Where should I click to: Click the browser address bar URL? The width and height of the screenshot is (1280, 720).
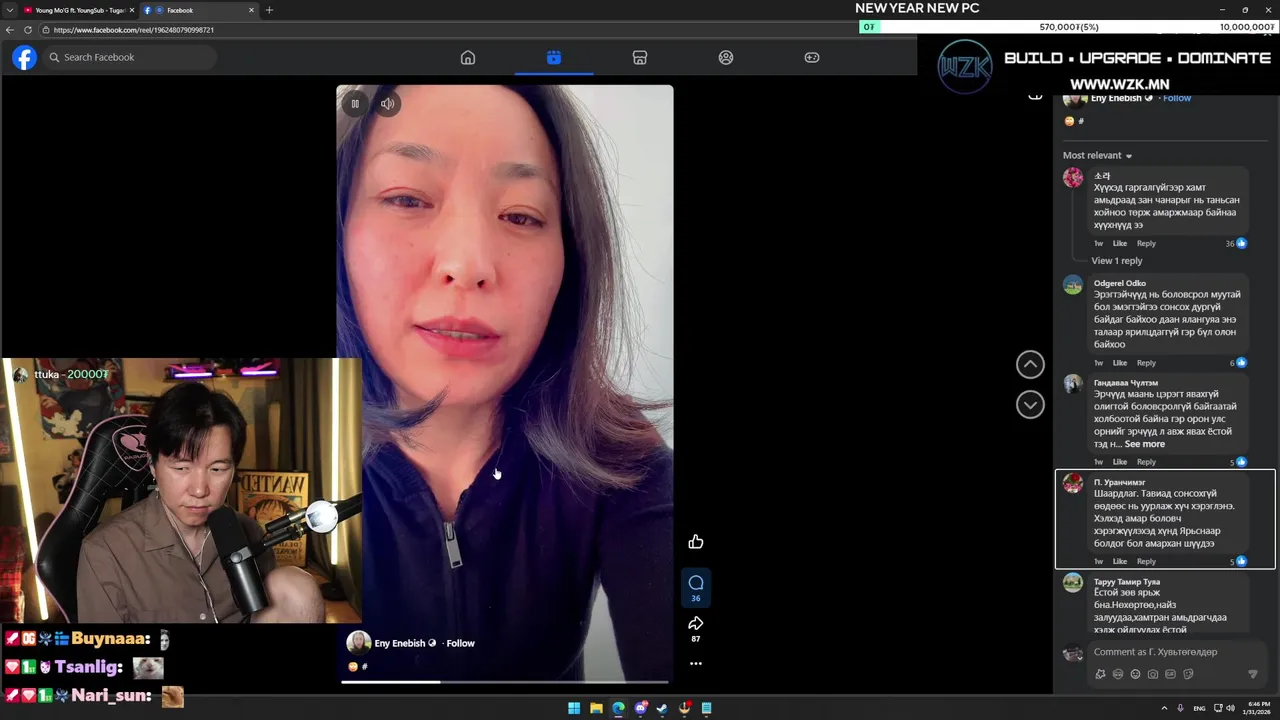[x=133, y=30]
